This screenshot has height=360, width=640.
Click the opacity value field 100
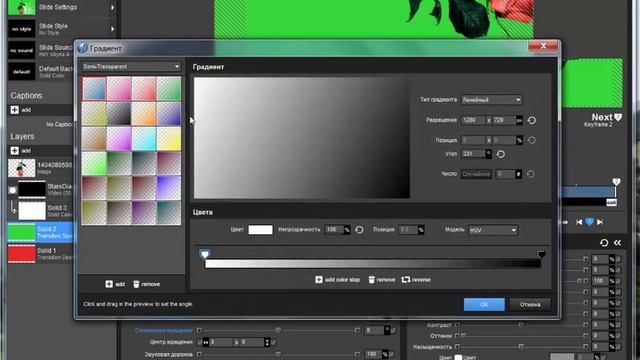334,230
